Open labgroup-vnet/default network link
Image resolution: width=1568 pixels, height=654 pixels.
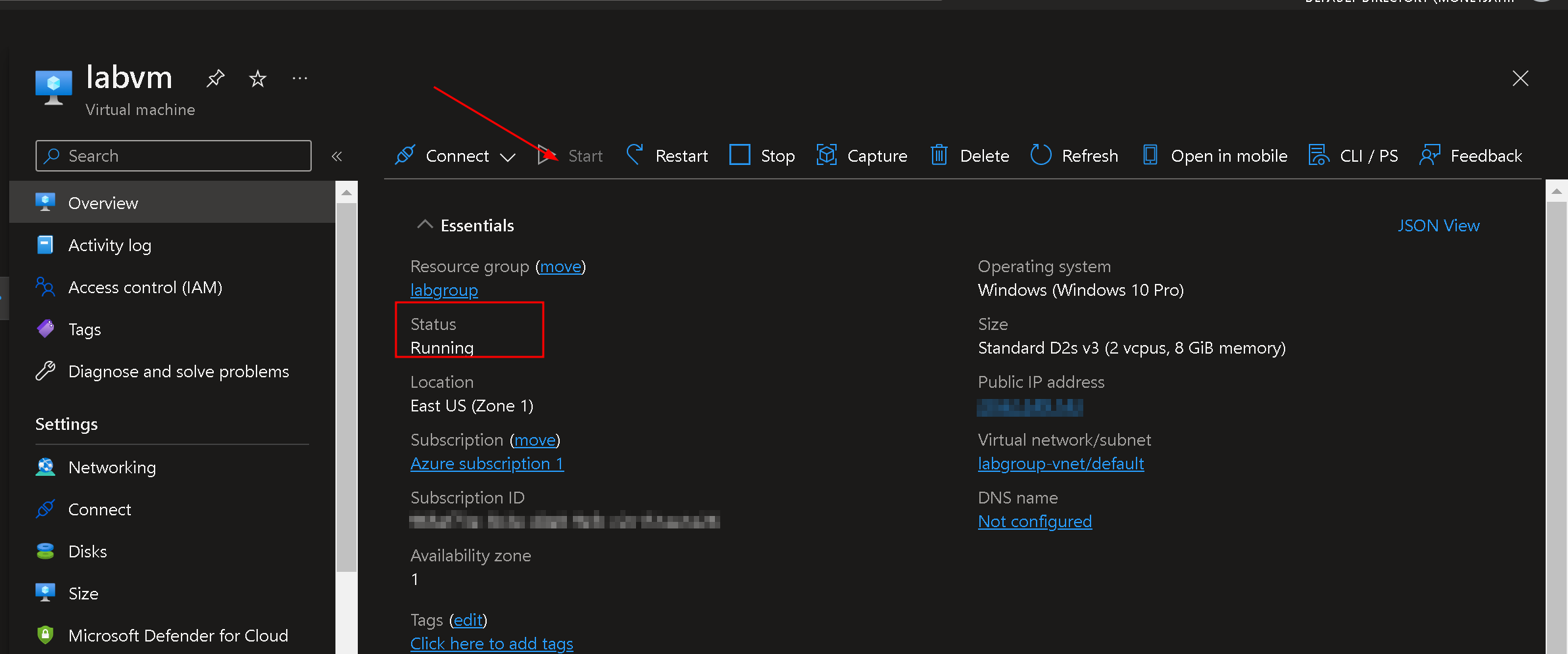point(1061,464)
